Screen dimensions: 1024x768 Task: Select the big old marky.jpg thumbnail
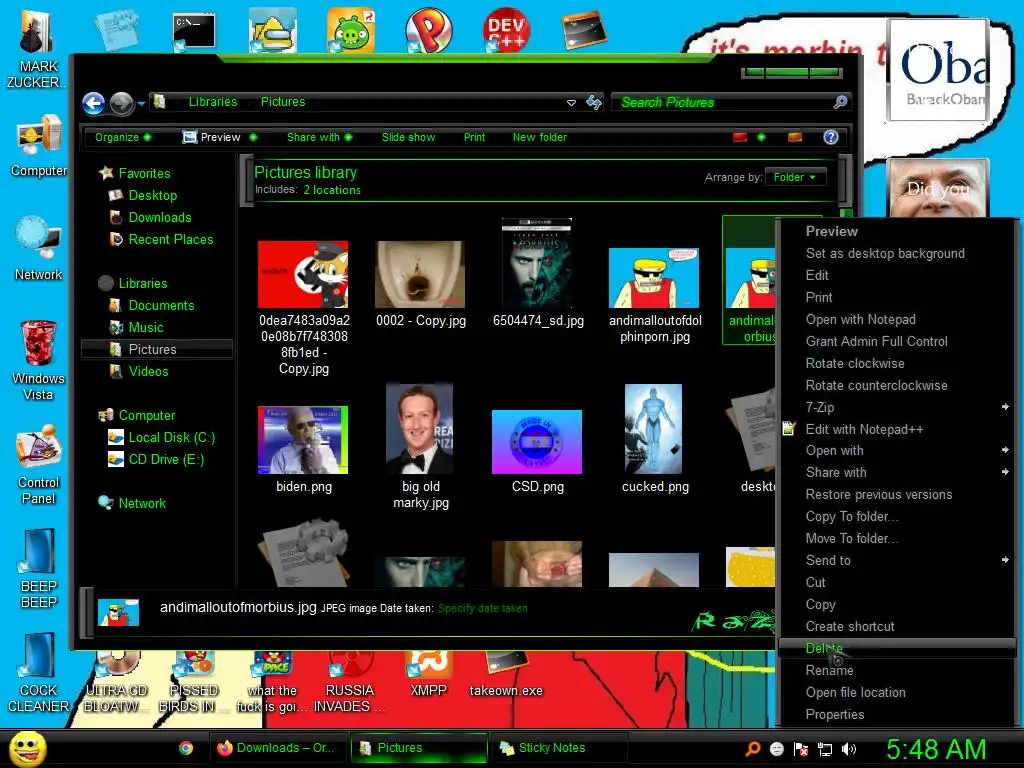click(421, 428)
